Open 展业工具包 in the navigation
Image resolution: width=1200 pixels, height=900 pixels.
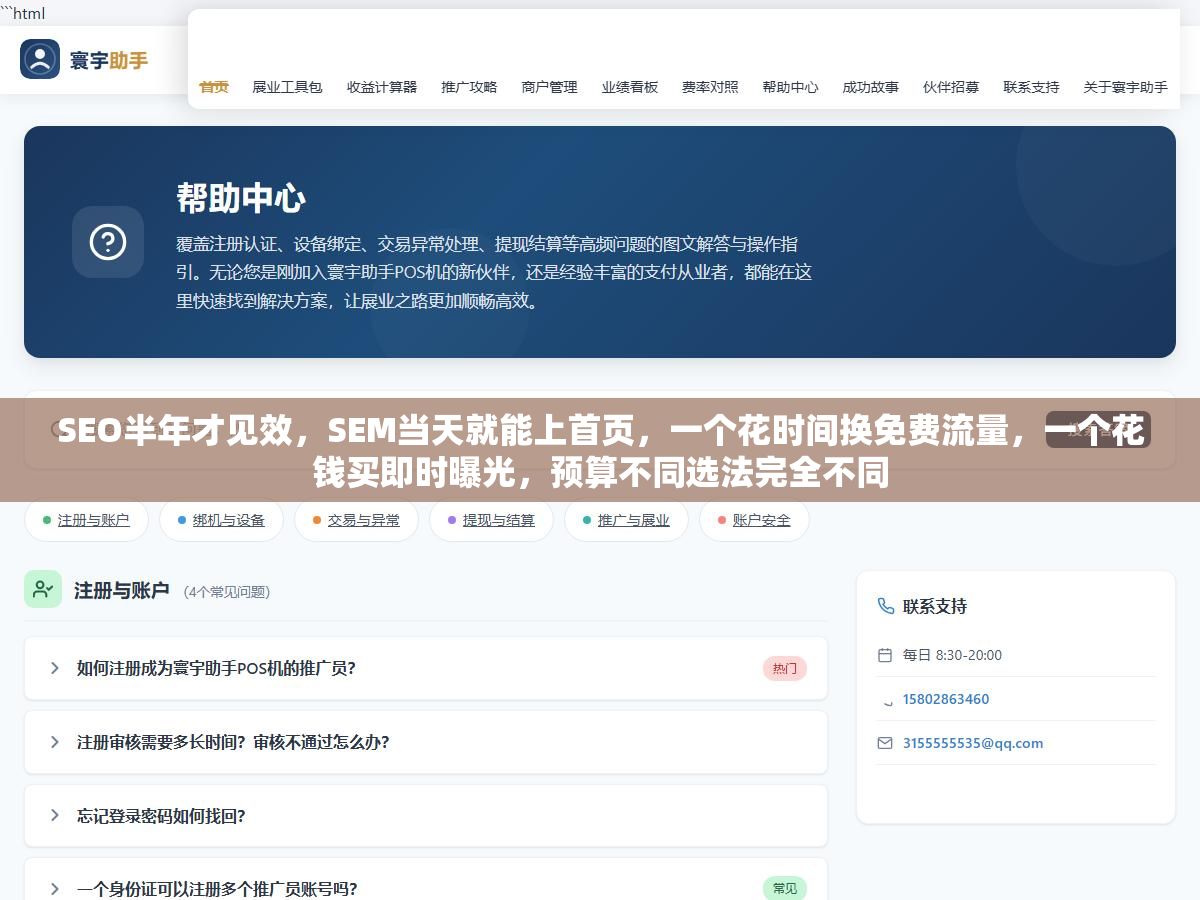pyautogui.click(x=287, y=87)
